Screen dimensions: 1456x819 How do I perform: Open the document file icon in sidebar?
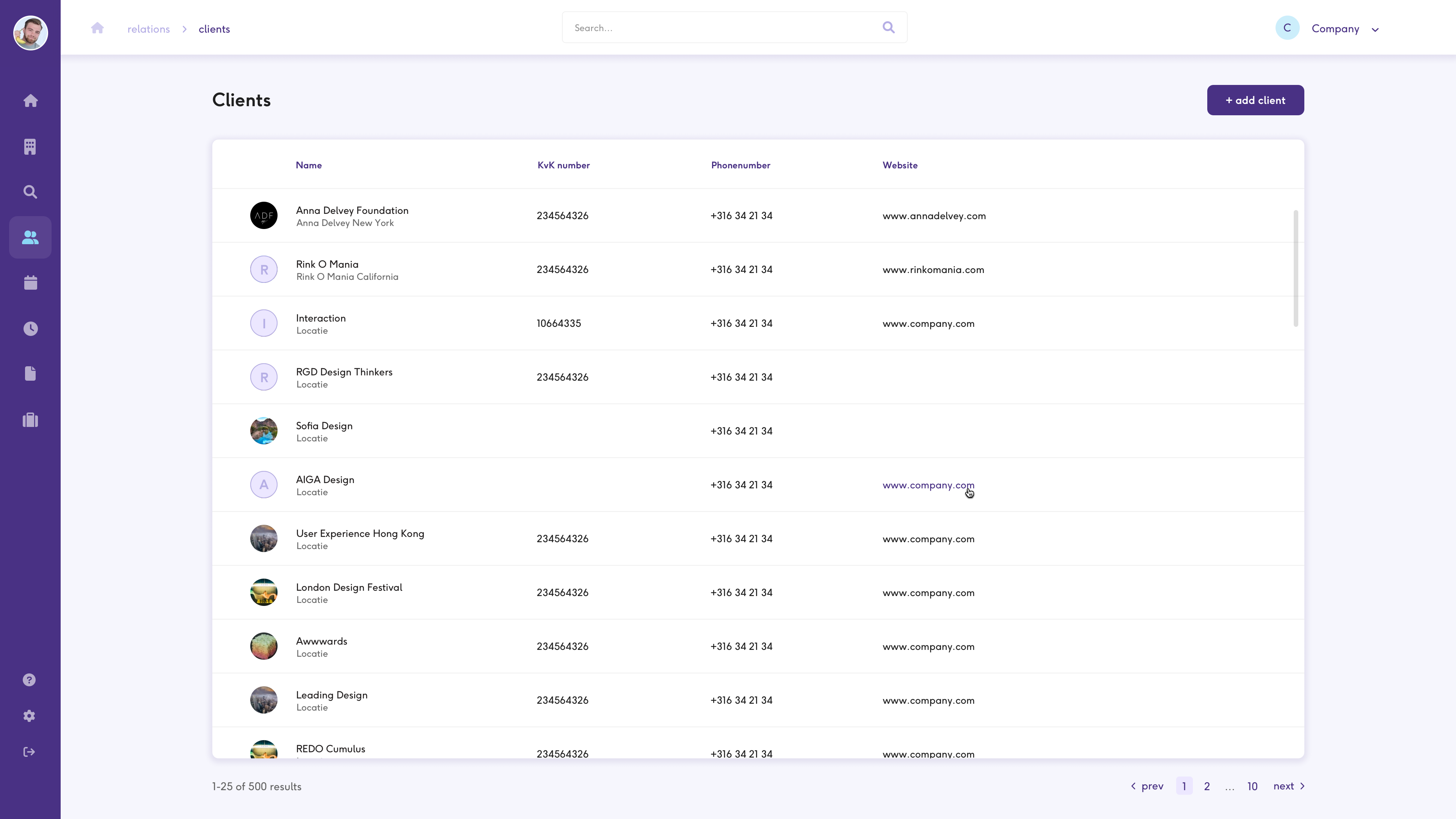coord(30,373)
